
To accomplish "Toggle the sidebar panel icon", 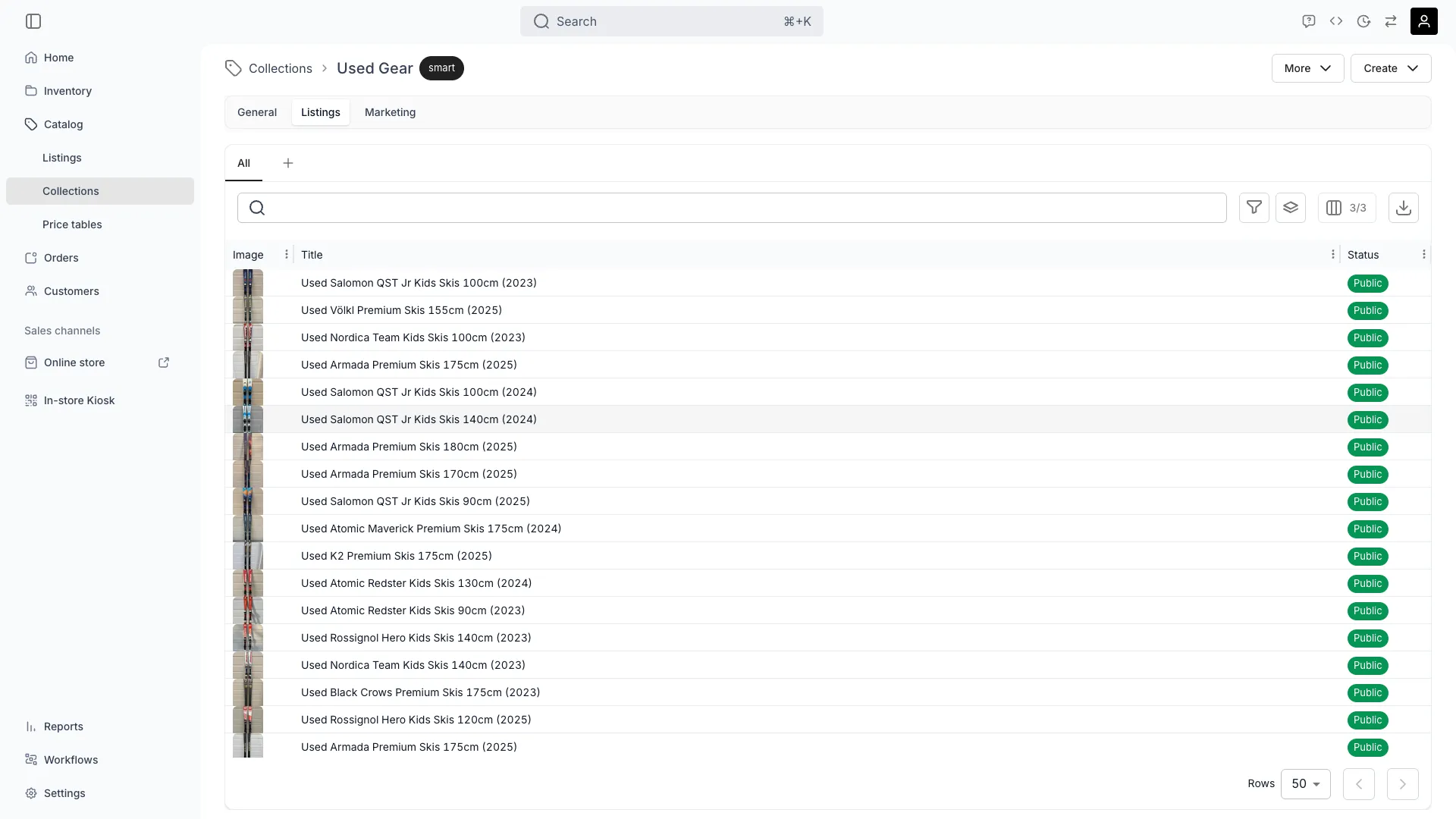I will [33, 21].
